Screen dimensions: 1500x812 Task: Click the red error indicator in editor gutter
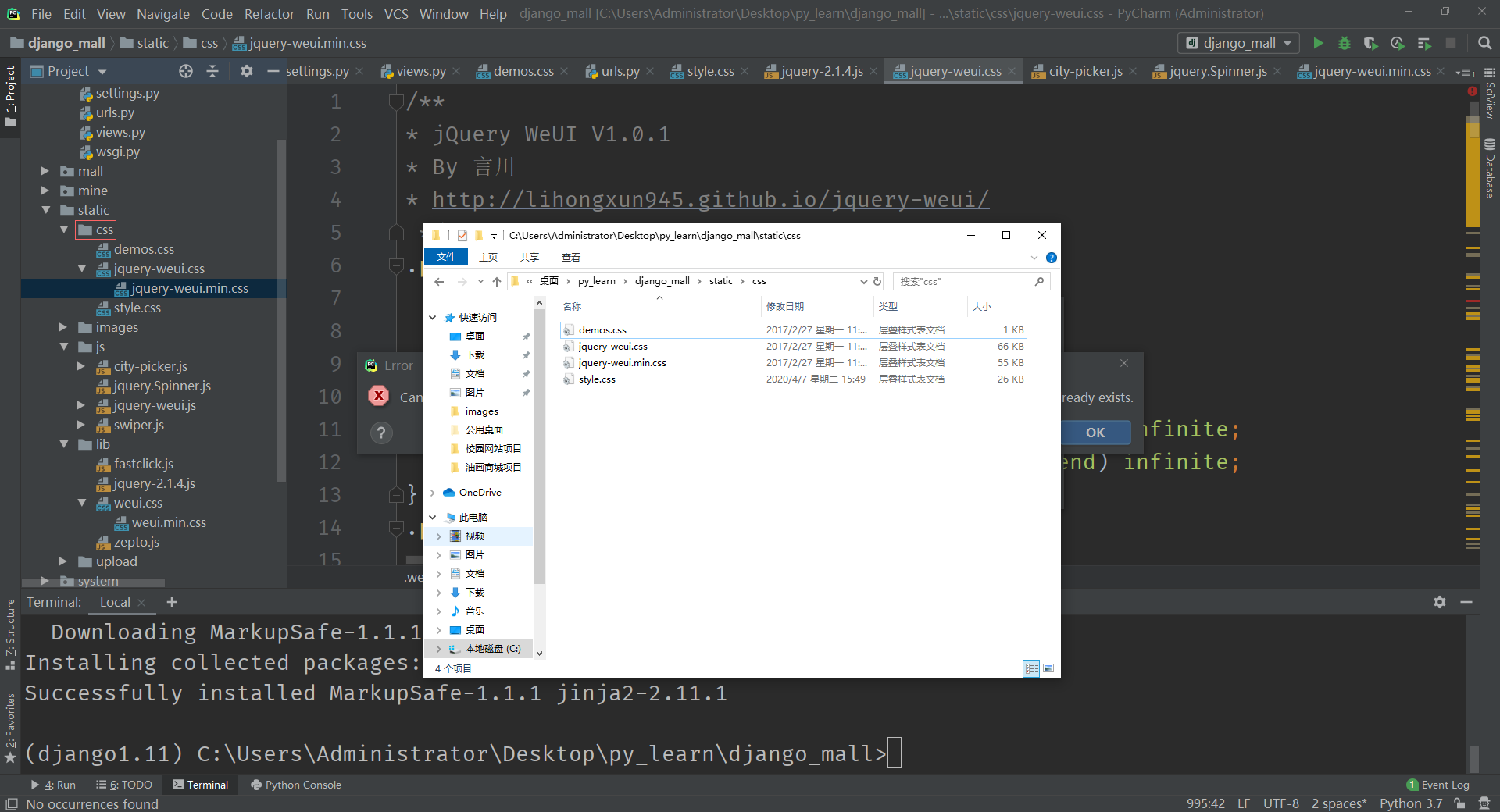tap(1473, 91)
